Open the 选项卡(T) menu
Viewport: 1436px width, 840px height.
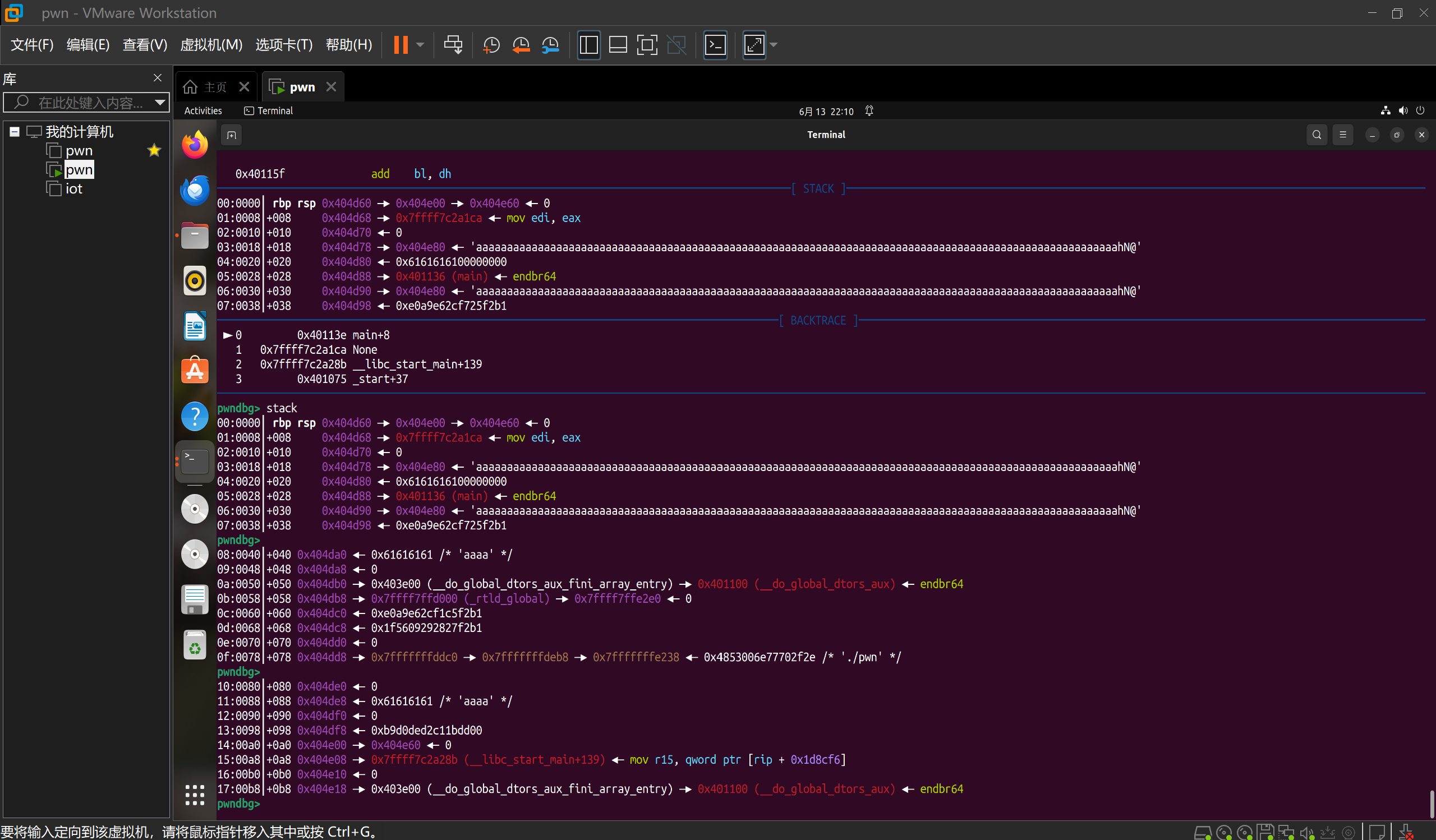coord(284,44)
